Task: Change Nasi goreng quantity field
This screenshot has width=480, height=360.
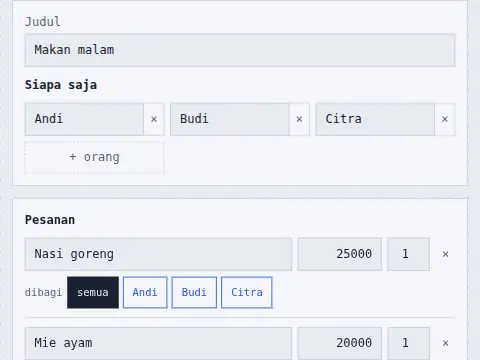Action: point(409,254)
